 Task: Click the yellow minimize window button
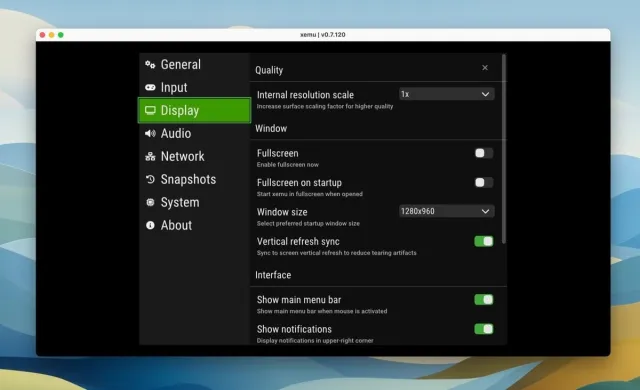pyautogui.click(x=51, y=35)
